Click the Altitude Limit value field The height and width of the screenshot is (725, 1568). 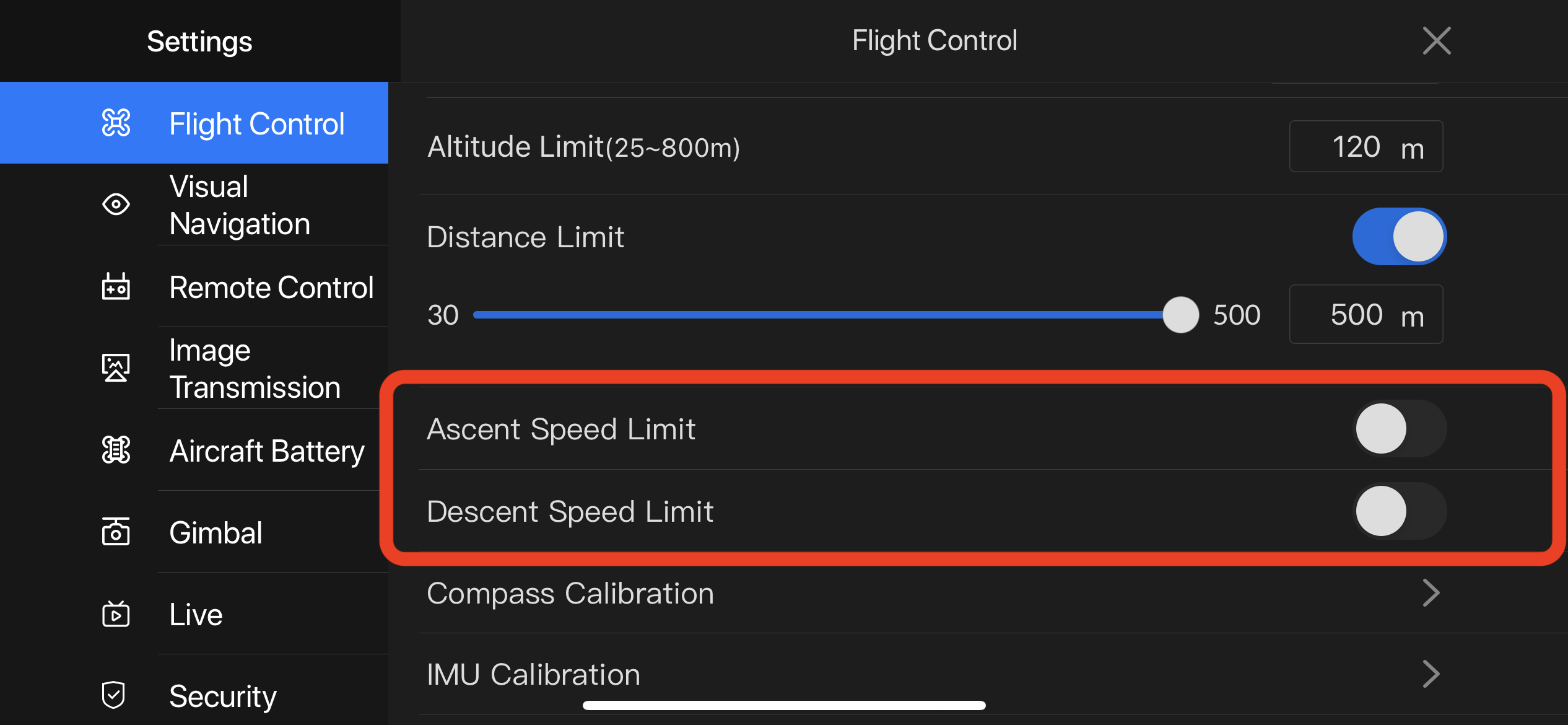pos(1366,147)
